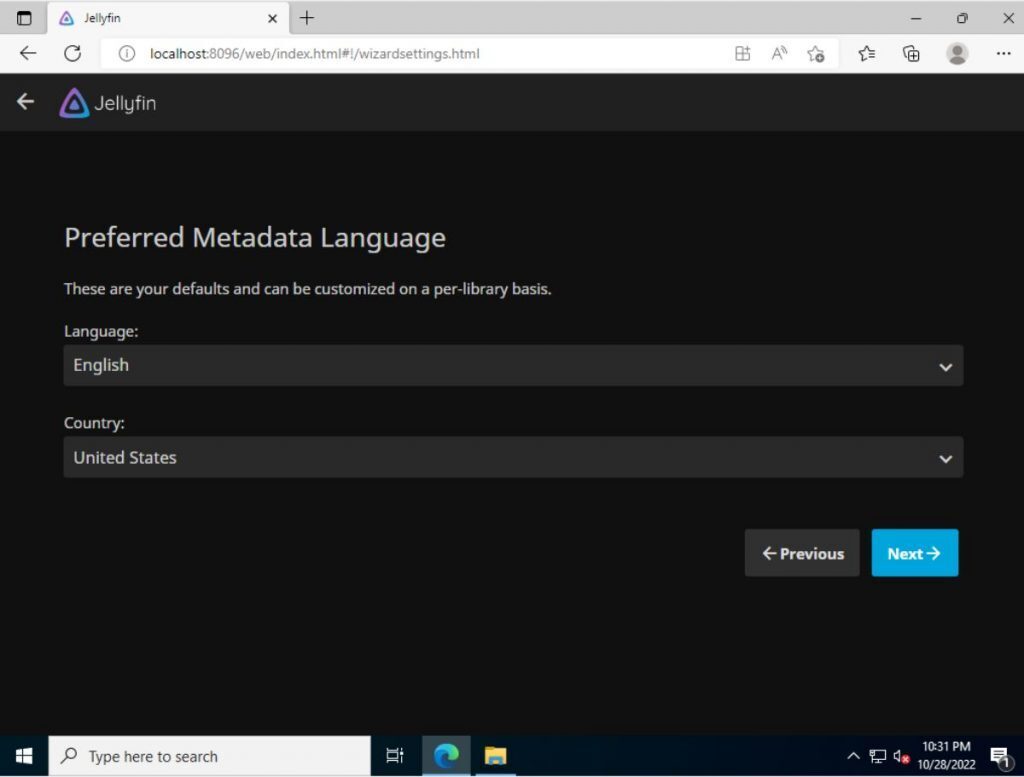Open the Settings and more menu

1003,54
